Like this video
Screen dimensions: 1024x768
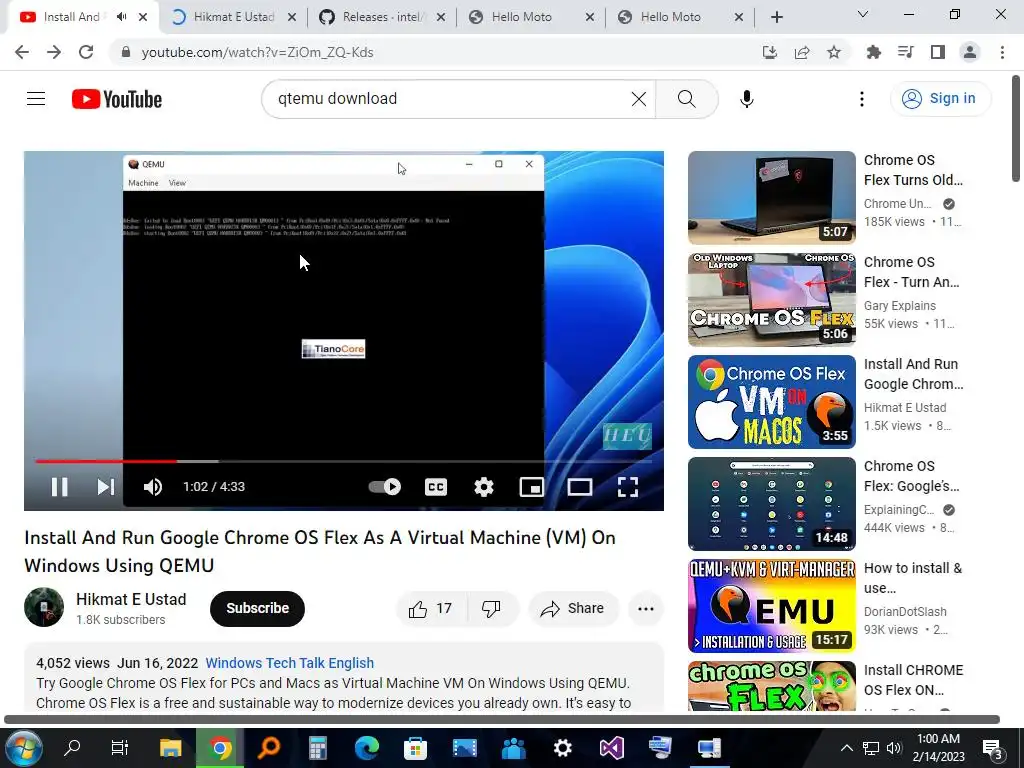click(x=431, y=609)
